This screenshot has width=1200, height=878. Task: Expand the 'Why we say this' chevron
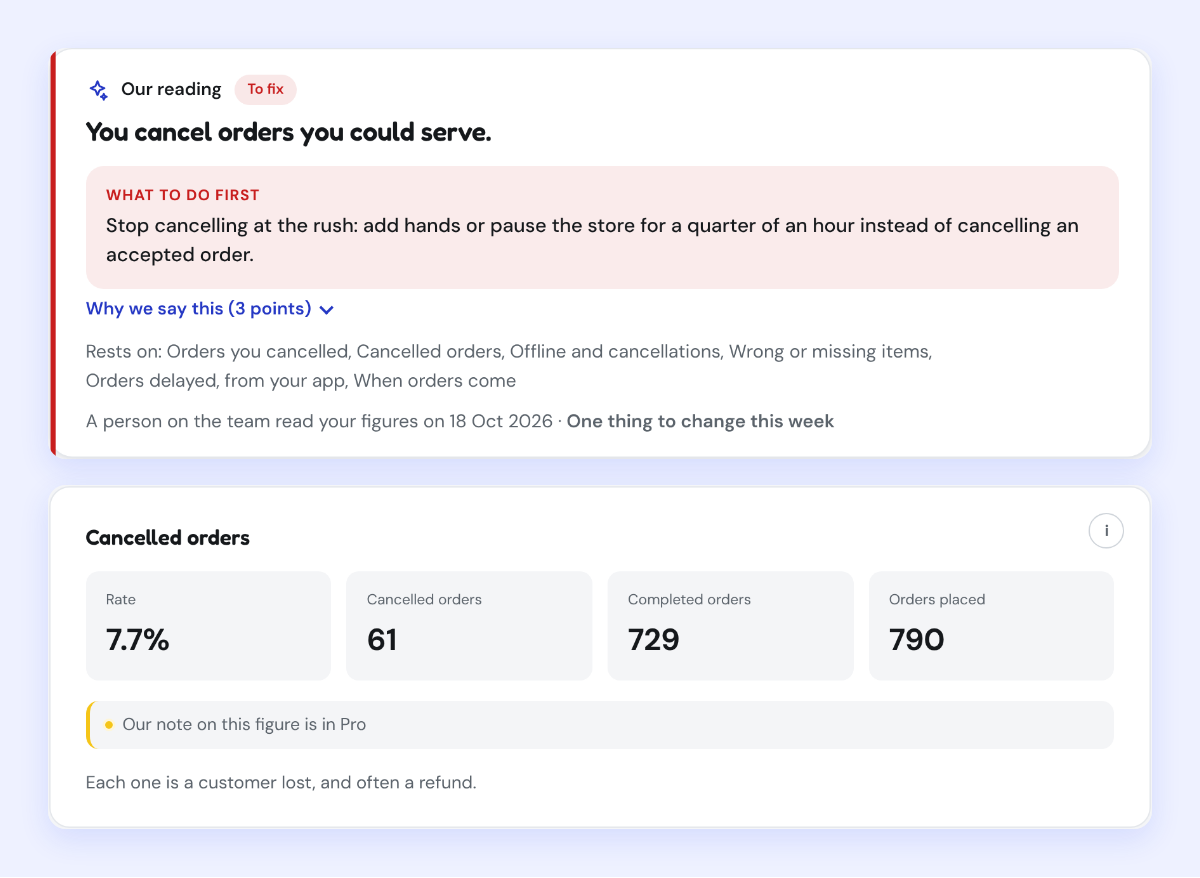tap(326, 310)
